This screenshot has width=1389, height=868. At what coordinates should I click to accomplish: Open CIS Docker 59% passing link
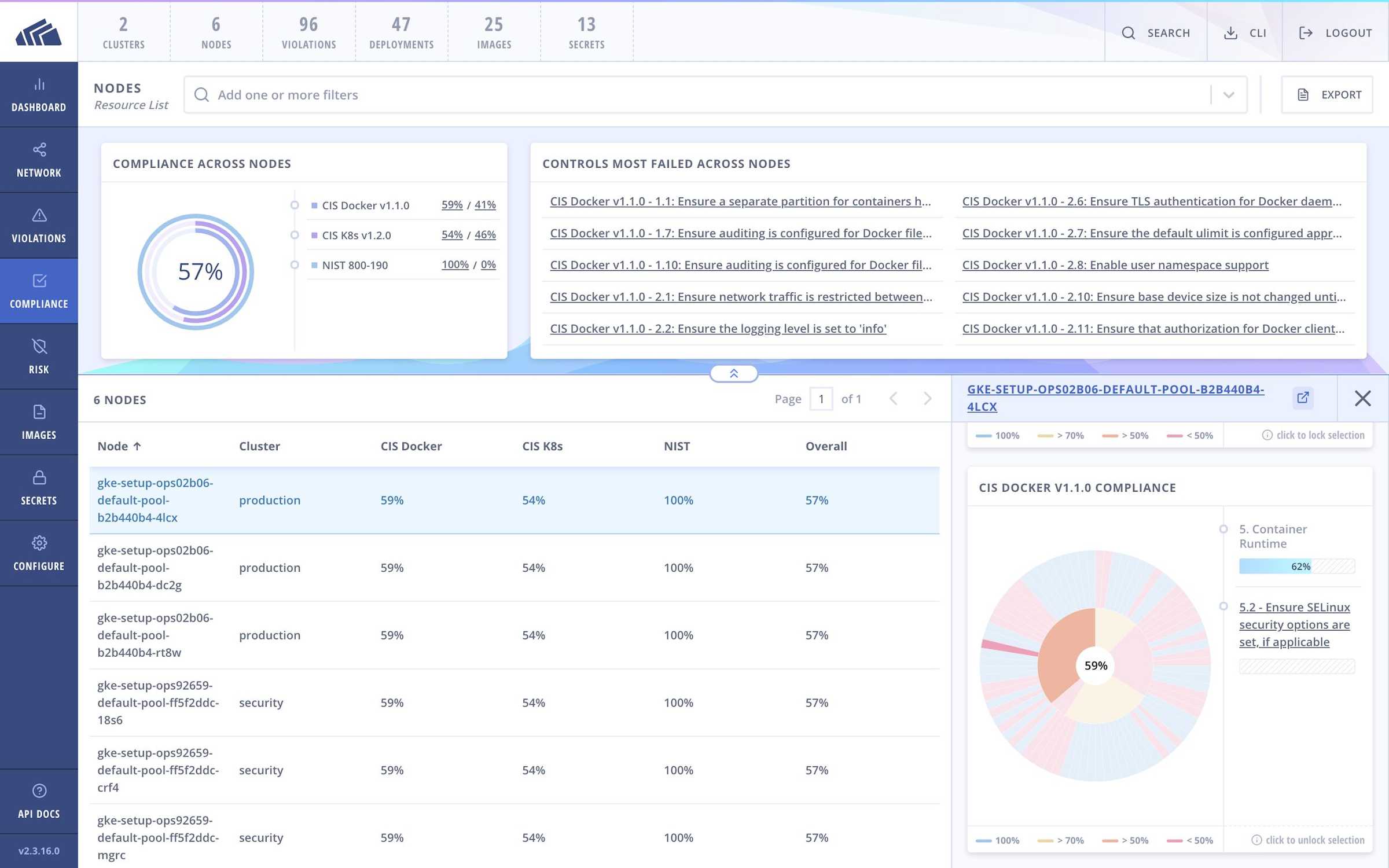(452, 205)
